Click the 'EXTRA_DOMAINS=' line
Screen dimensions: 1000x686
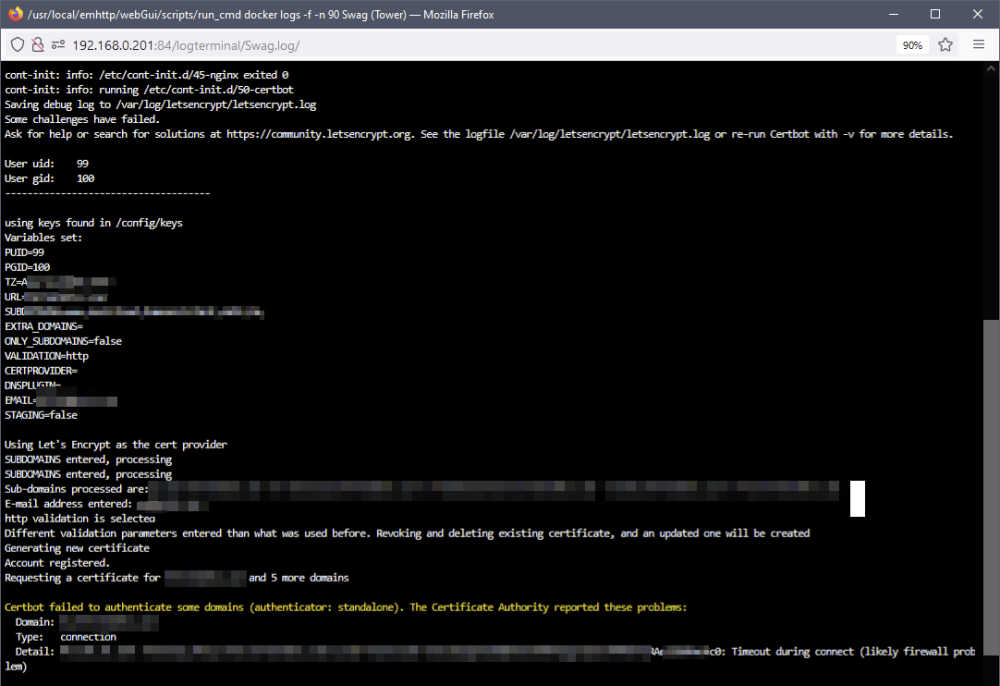pyautogui.click(x=43, y=326)
